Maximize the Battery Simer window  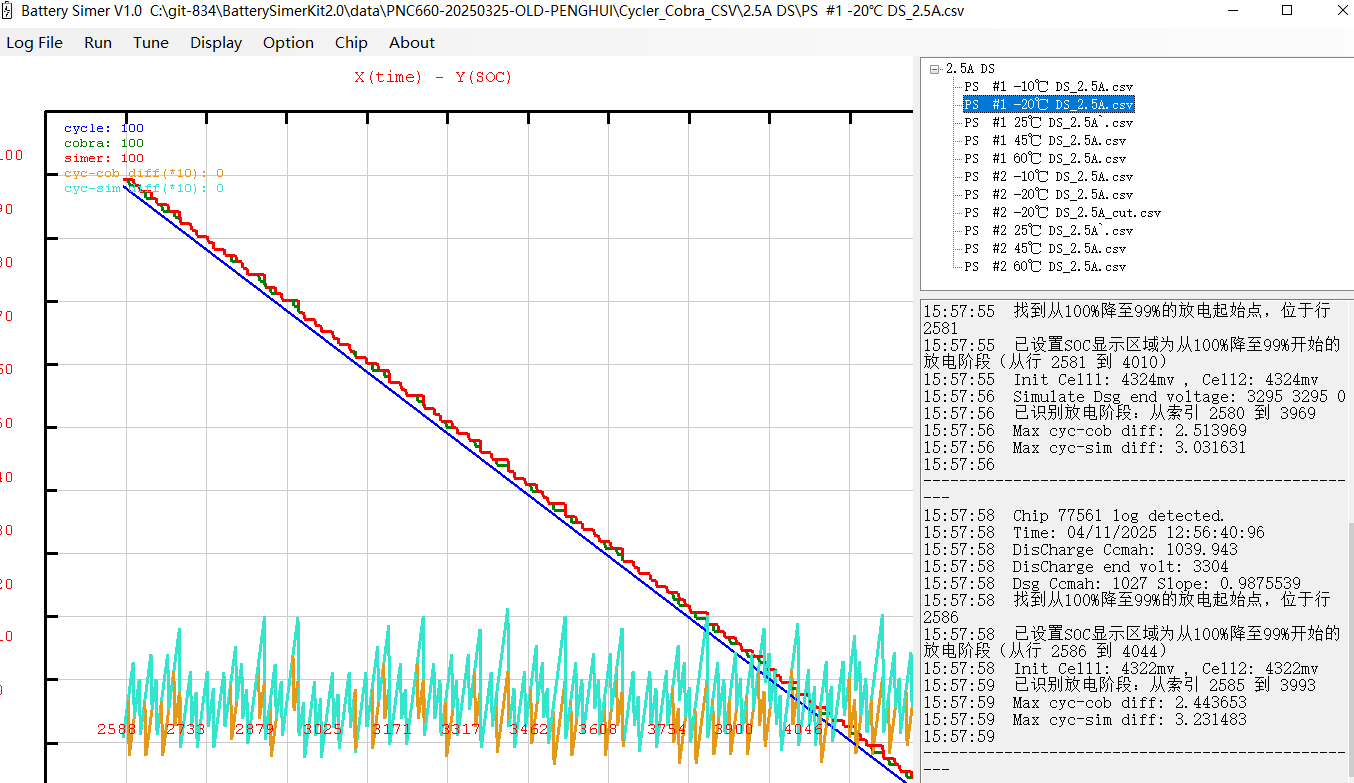tap(1286, 11)
